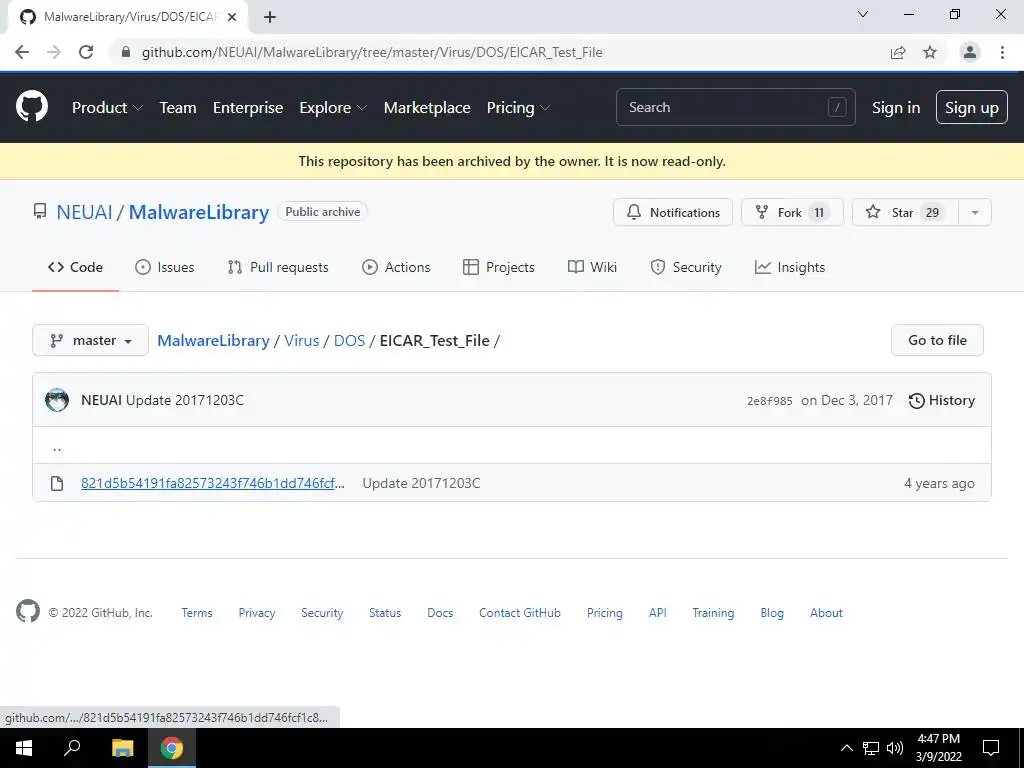Open the footer Status link
The height and width of the screenshot is (768, 1024).
[385, 613]
